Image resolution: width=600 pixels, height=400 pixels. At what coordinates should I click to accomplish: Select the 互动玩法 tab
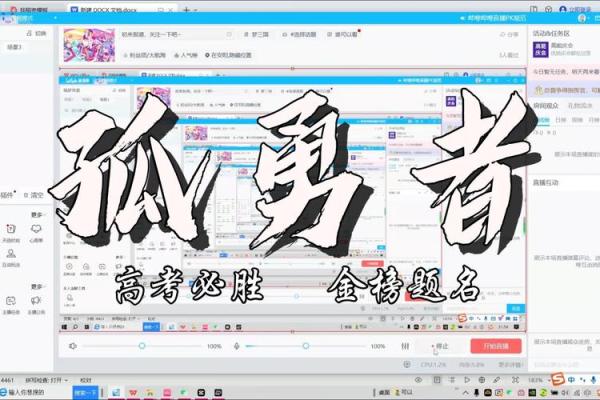pyautogui.click(x=580, y=105)
